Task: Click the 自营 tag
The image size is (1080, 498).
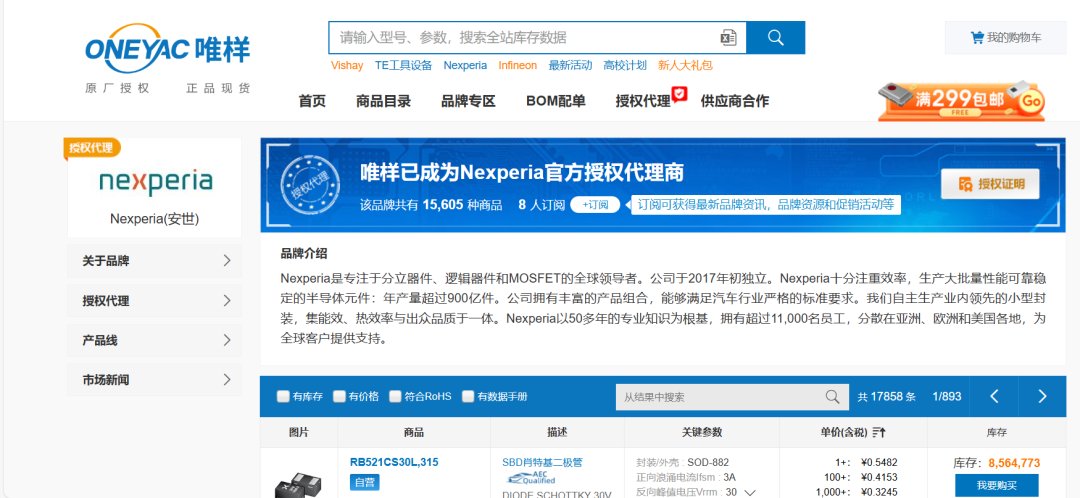Action: [365, 482]
